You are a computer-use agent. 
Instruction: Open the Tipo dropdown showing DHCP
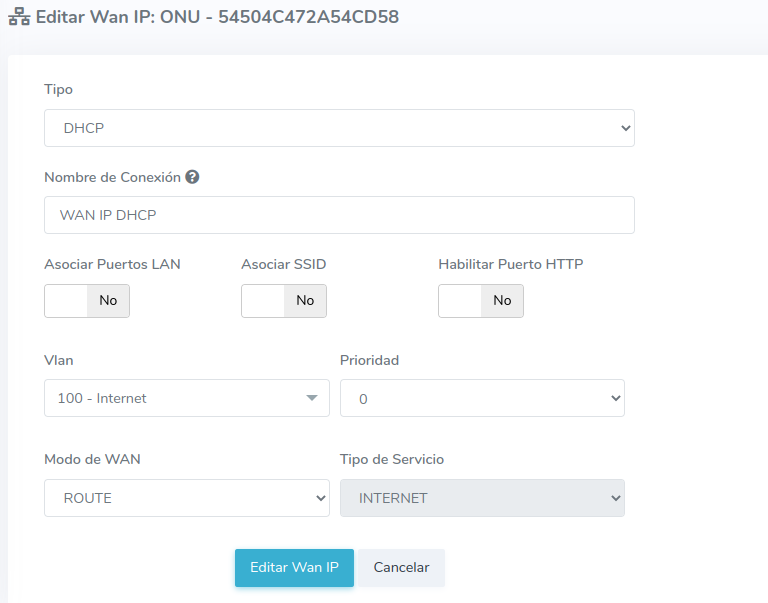[x=339, y=128]
